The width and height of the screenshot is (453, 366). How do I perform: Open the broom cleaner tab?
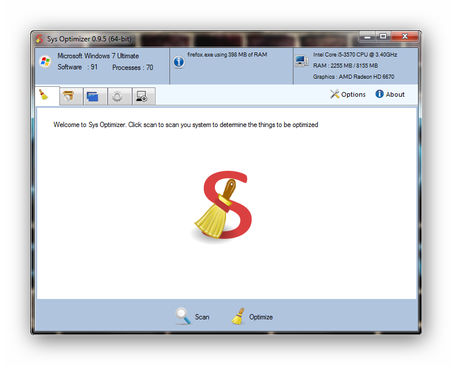pyautogui.click(x=47, y=96)
